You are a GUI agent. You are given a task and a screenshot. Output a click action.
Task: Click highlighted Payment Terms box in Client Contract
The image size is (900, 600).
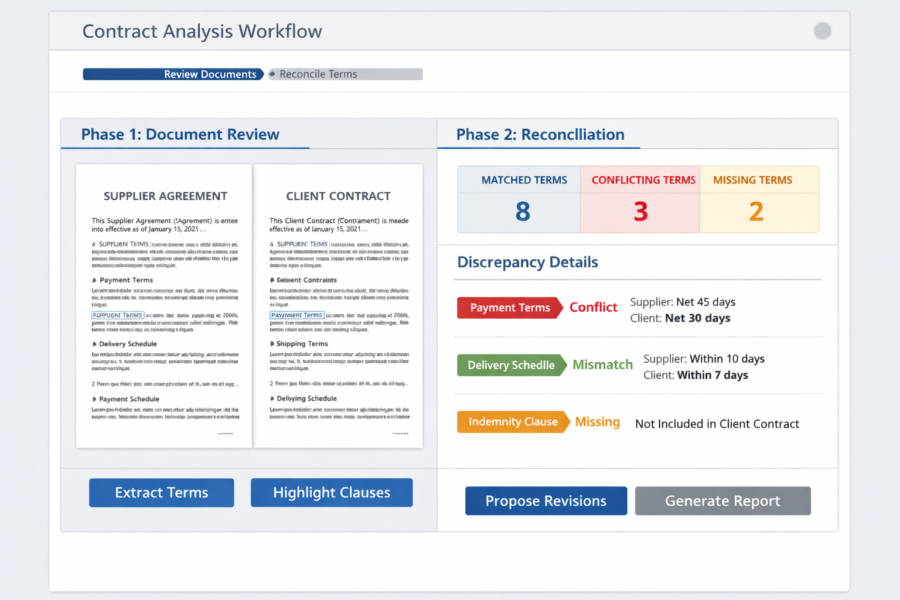click(297, 315)
